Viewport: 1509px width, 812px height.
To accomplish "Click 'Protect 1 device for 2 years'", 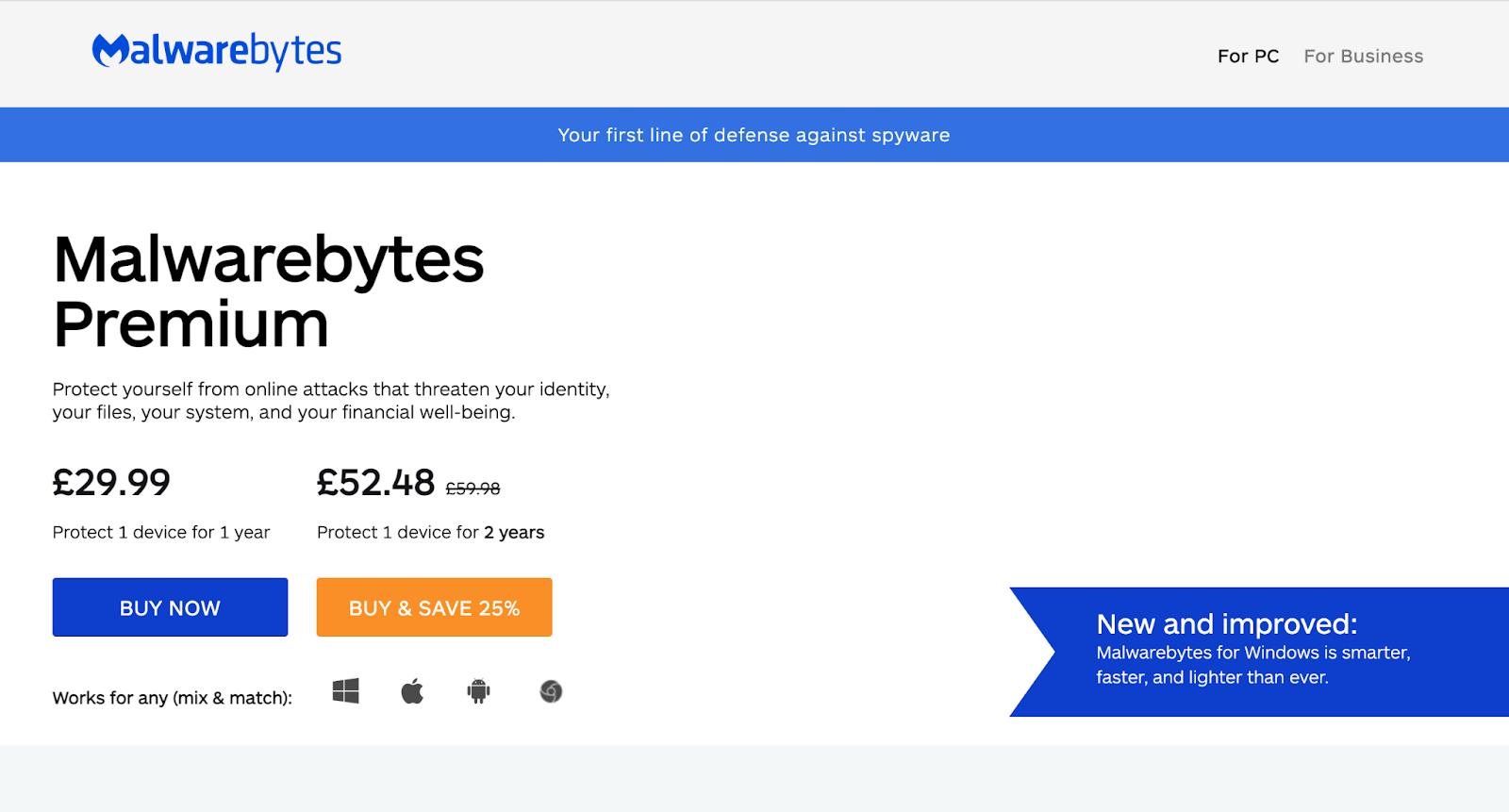I will tap(431, 532).
